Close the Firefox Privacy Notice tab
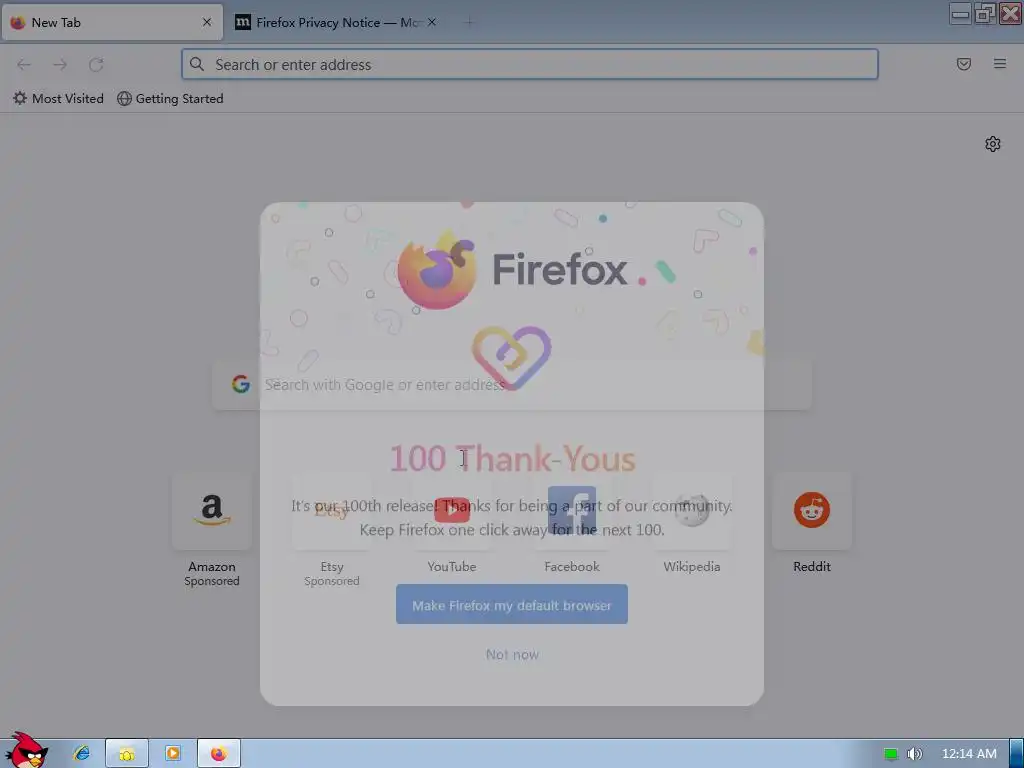The width and height of the screenshot is (1024, 768). click(432, 22)
